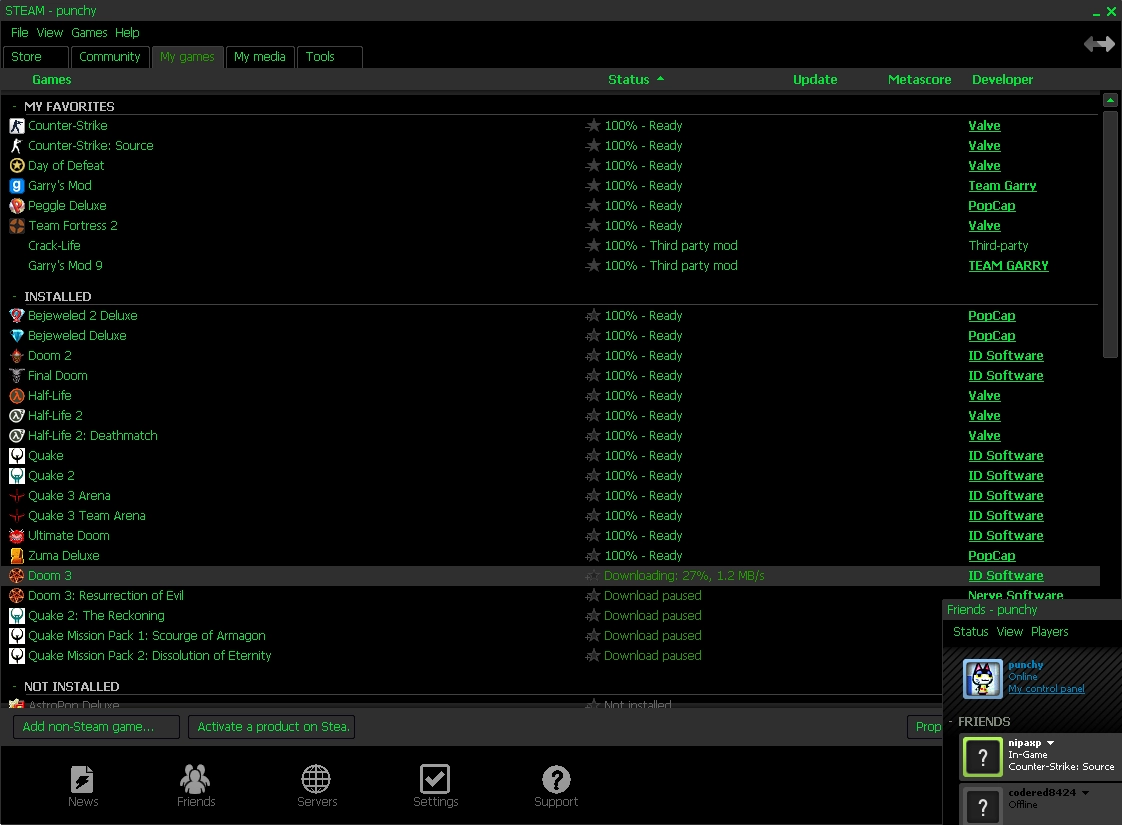Viewport: 1122px width, 825px height.
Task: Toggle favorite star for Doom 3: Resurrection of Evil
Action: click(x=592, y=596)
